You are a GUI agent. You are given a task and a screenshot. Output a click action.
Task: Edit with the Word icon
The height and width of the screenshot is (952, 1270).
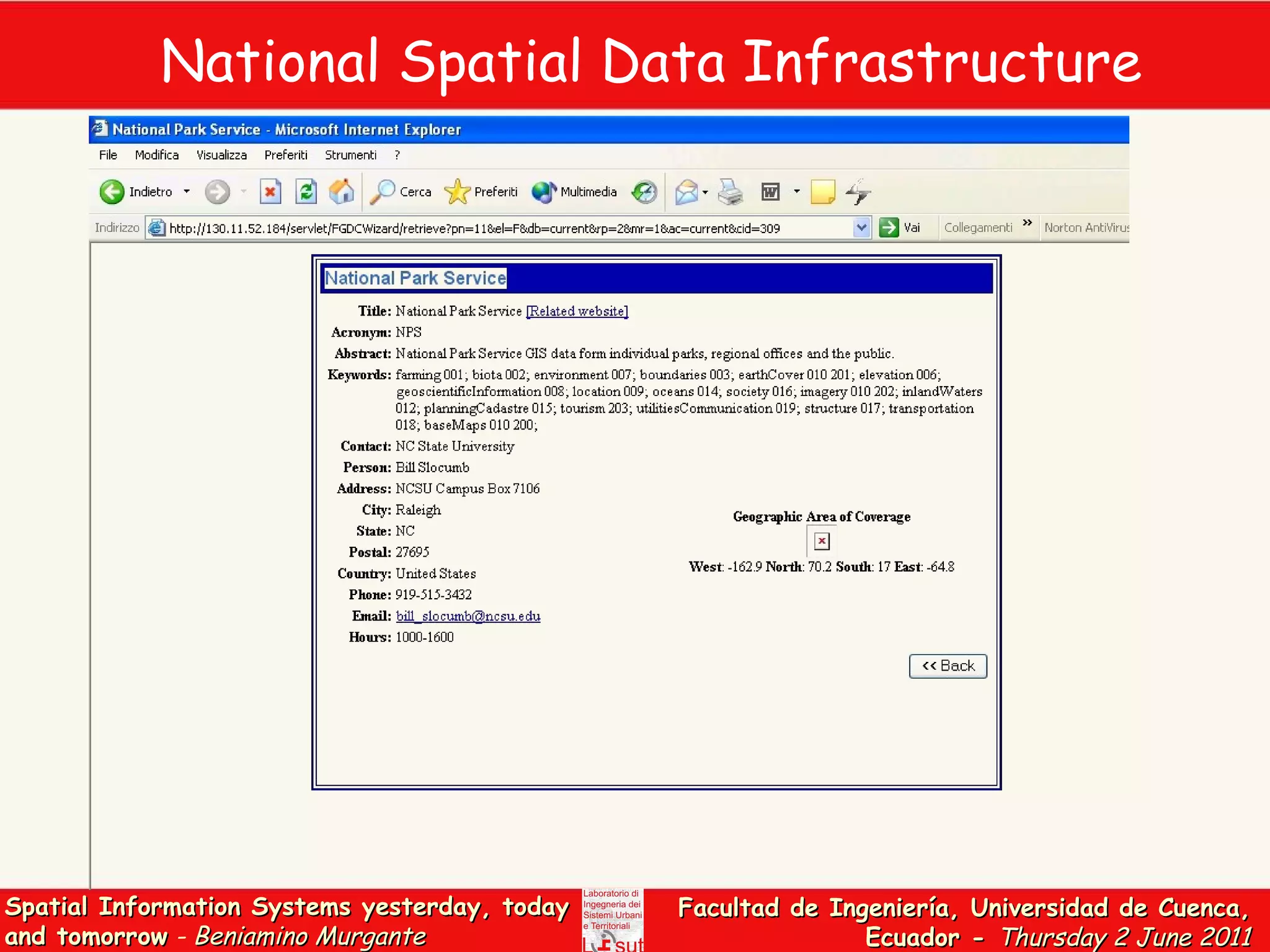click(x=770, y=192)
